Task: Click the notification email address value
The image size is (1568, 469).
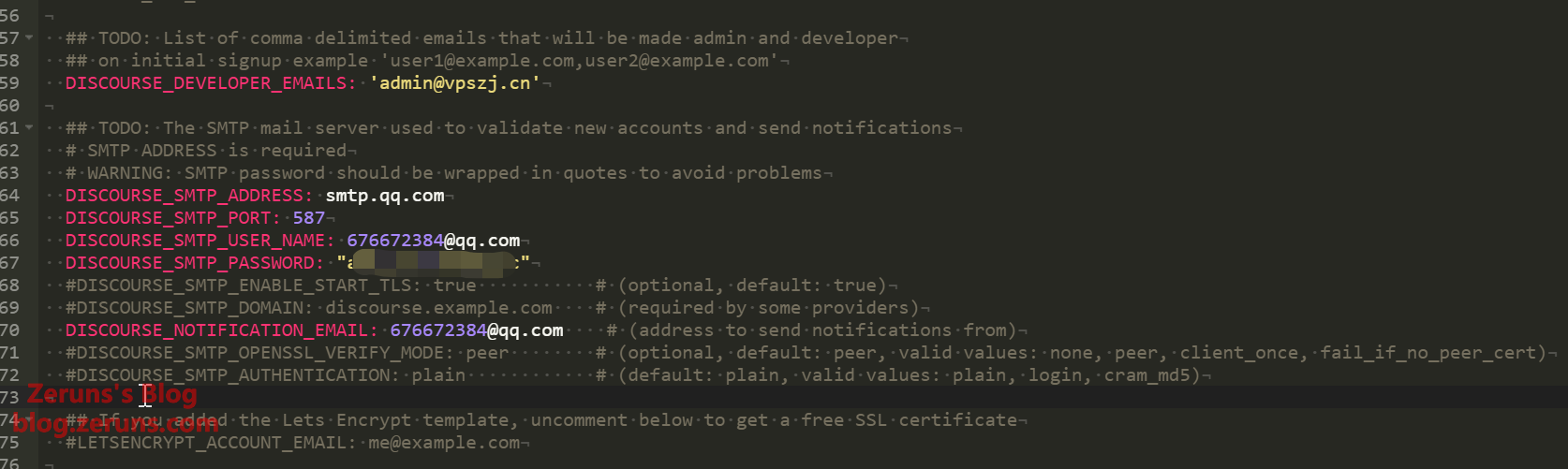Action: [477, 330]
